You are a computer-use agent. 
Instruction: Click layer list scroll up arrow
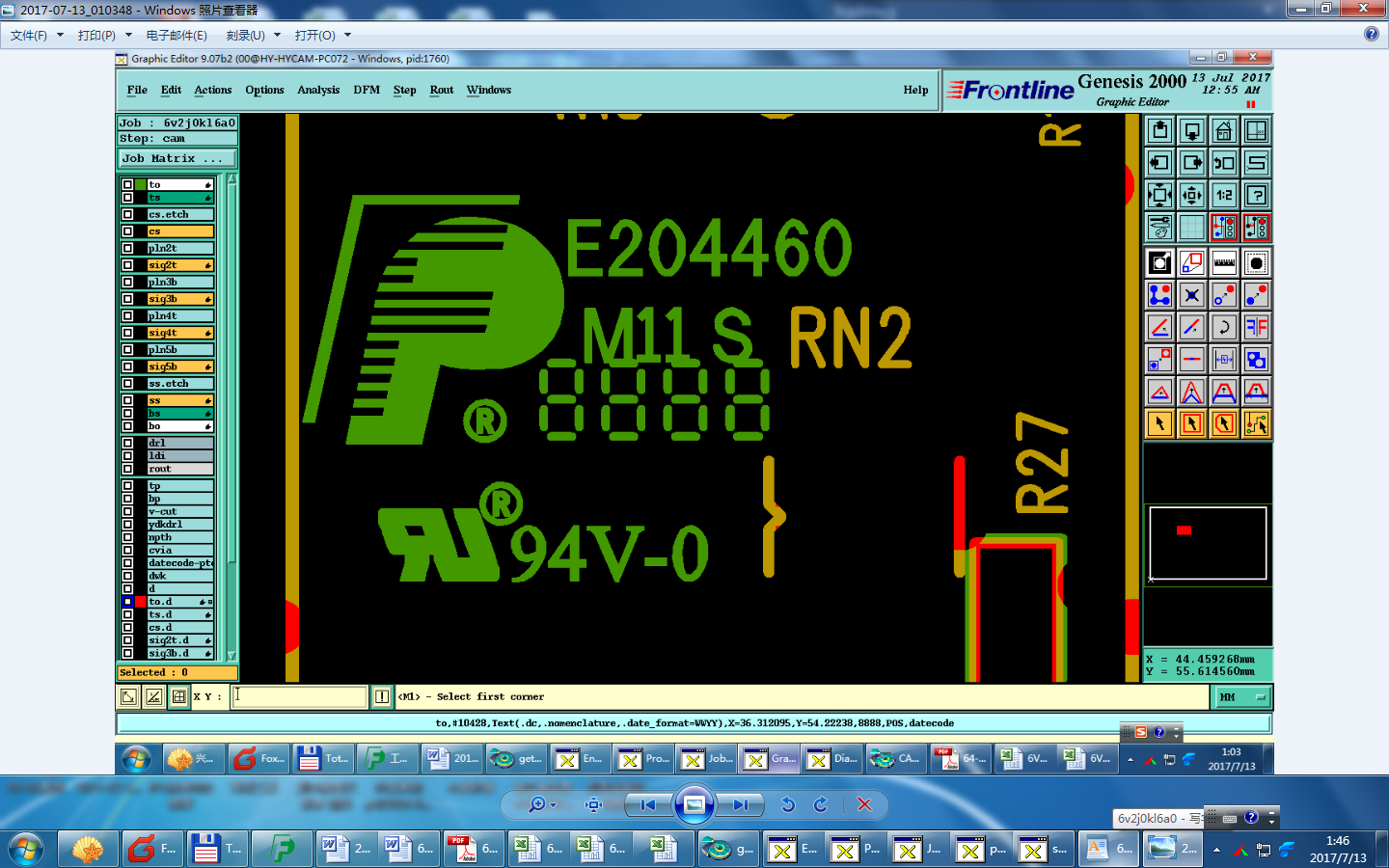point(231,180)
